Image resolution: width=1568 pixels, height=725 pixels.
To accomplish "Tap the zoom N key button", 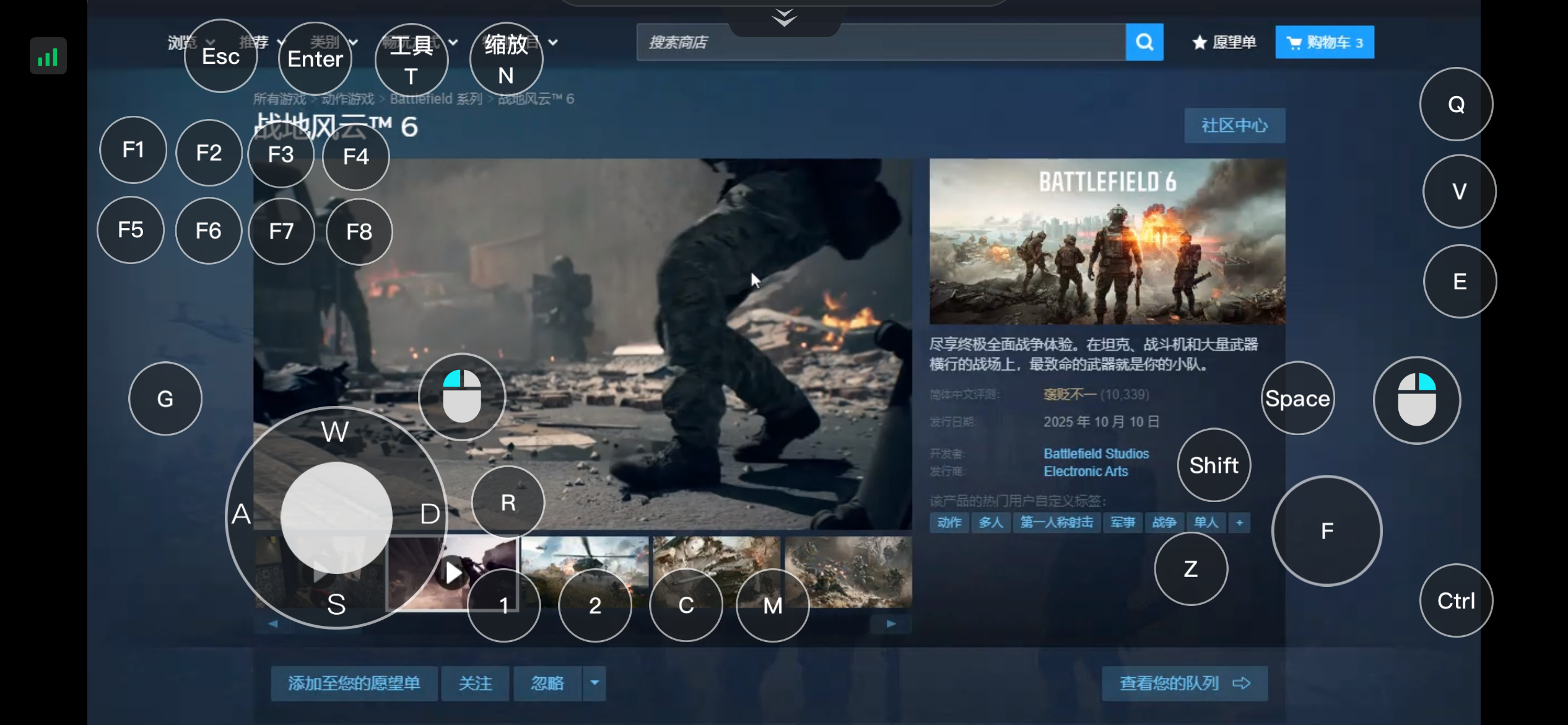I will 506,59.
